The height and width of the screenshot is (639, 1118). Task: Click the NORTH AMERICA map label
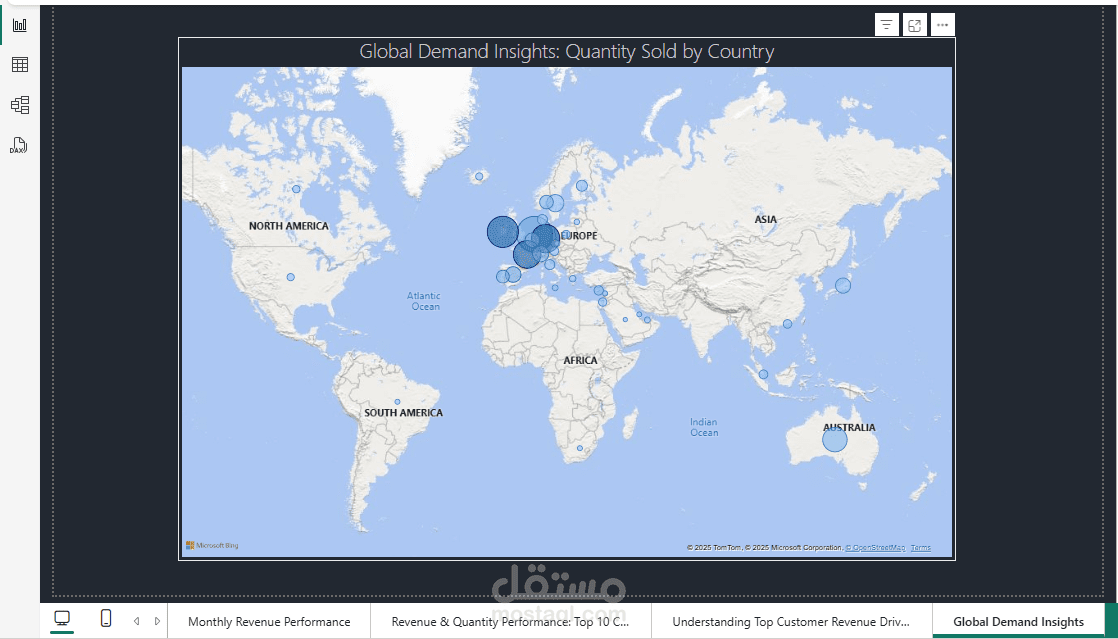[289, 225]
